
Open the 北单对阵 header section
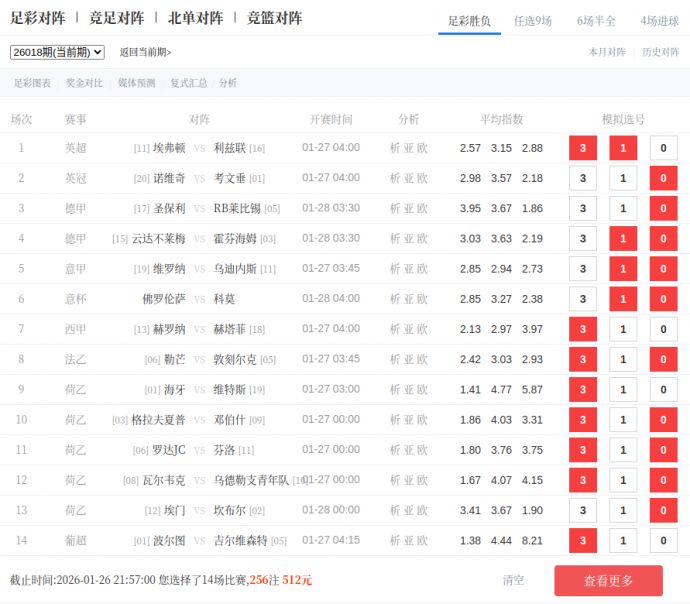click(x=195, y=18)
